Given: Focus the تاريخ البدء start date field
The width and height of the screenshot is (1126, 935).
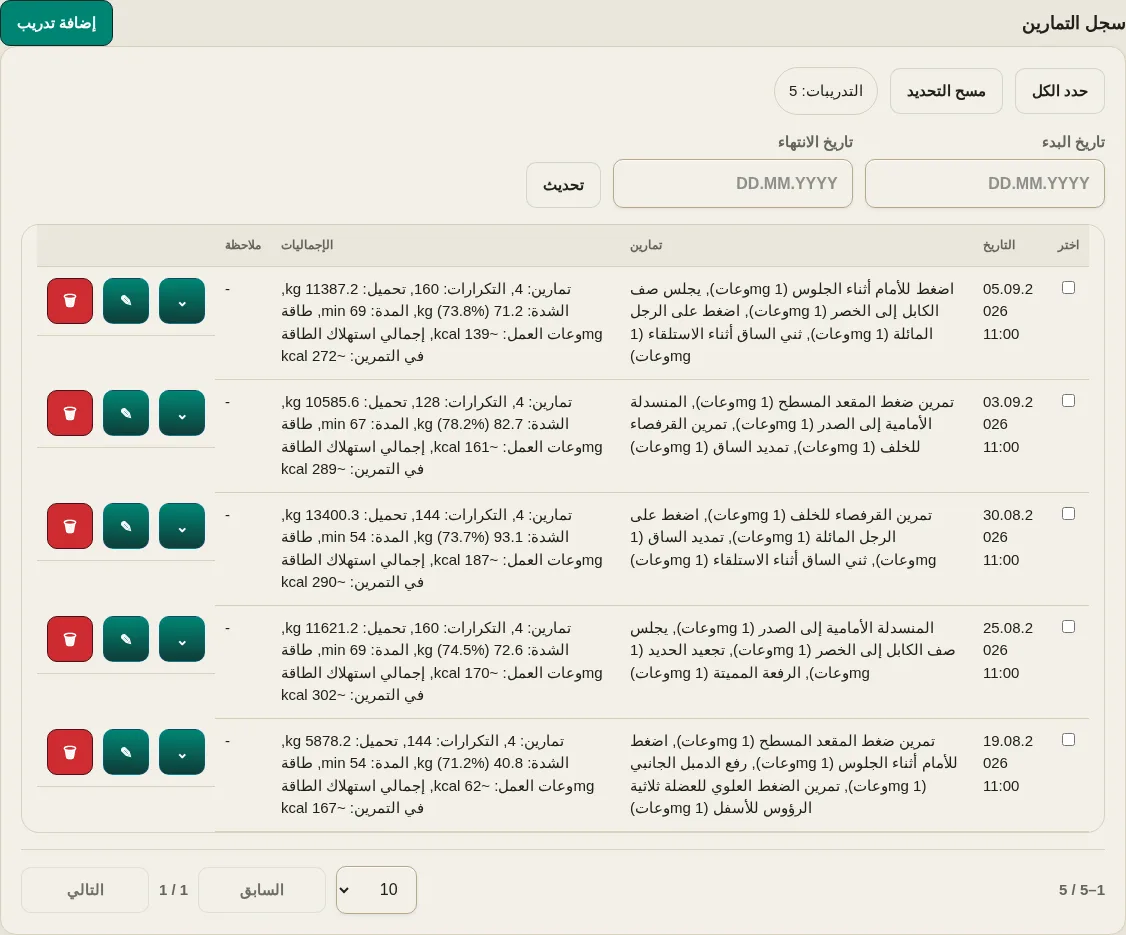Looking at the screenshot, I should coord(985,184).
